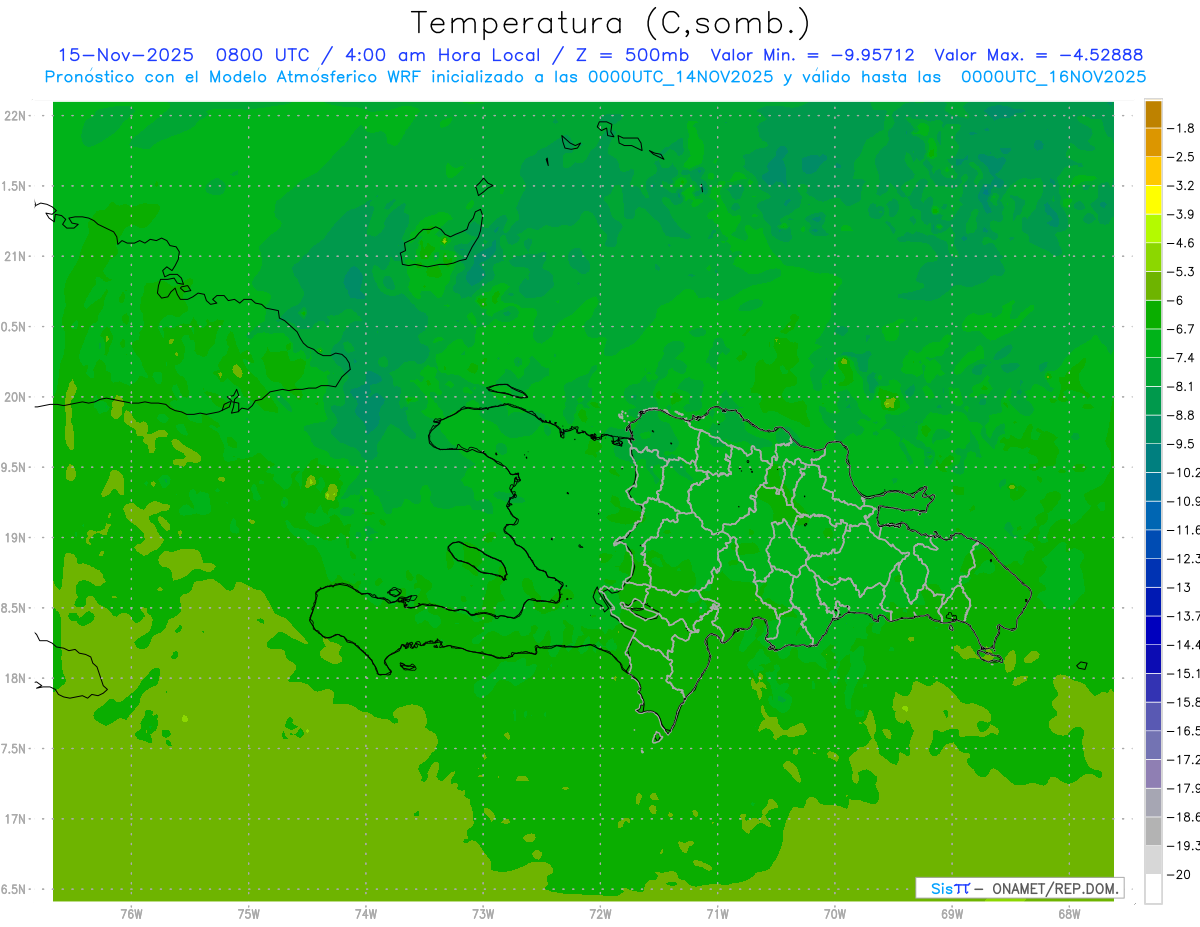Image resolution: width=1200 pixels, height=927 pixels.
Task: Click the -8.1 legend value
Action: (x=1181, y=386)
